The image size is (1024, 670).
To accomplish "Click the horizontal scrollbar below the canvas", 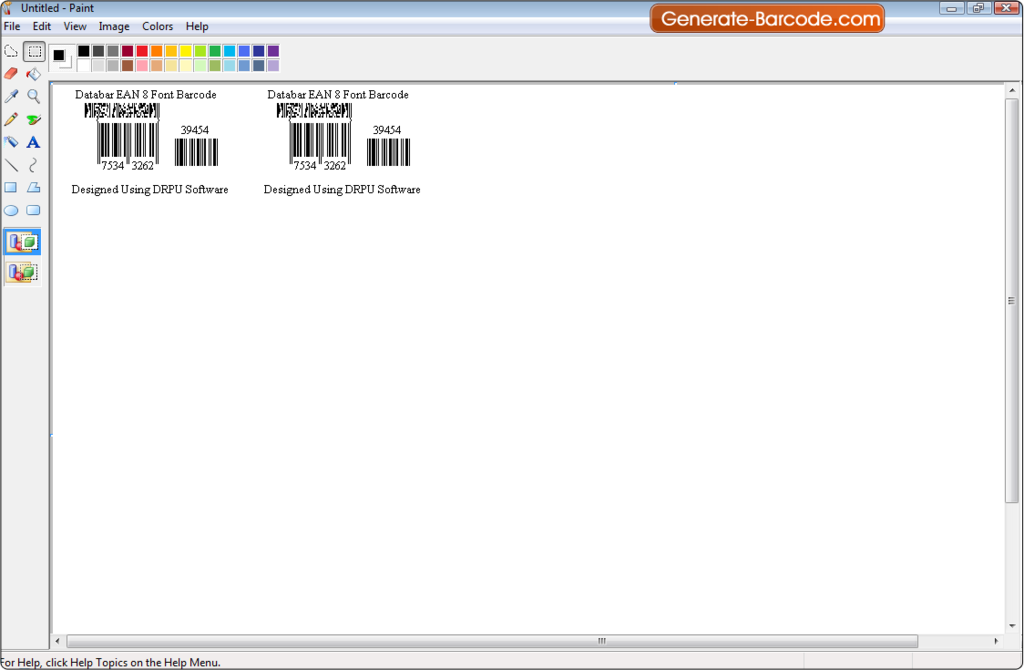I will pyautogui.click(x=600, y=640).
